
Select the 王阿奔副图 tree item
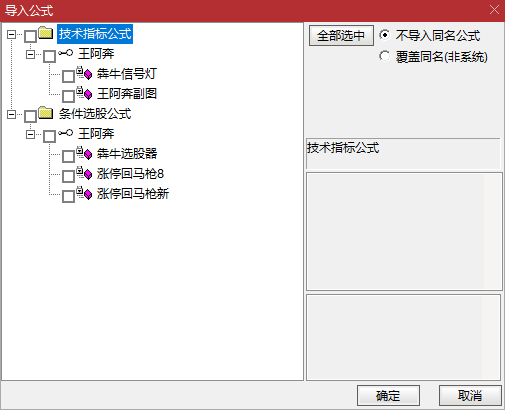[127, 93]
